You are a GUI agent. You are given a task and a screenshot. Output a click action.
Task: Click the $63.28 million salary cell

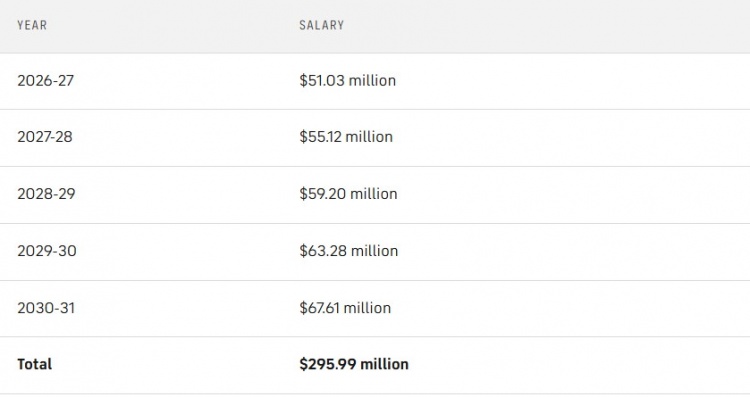point(349,251)
